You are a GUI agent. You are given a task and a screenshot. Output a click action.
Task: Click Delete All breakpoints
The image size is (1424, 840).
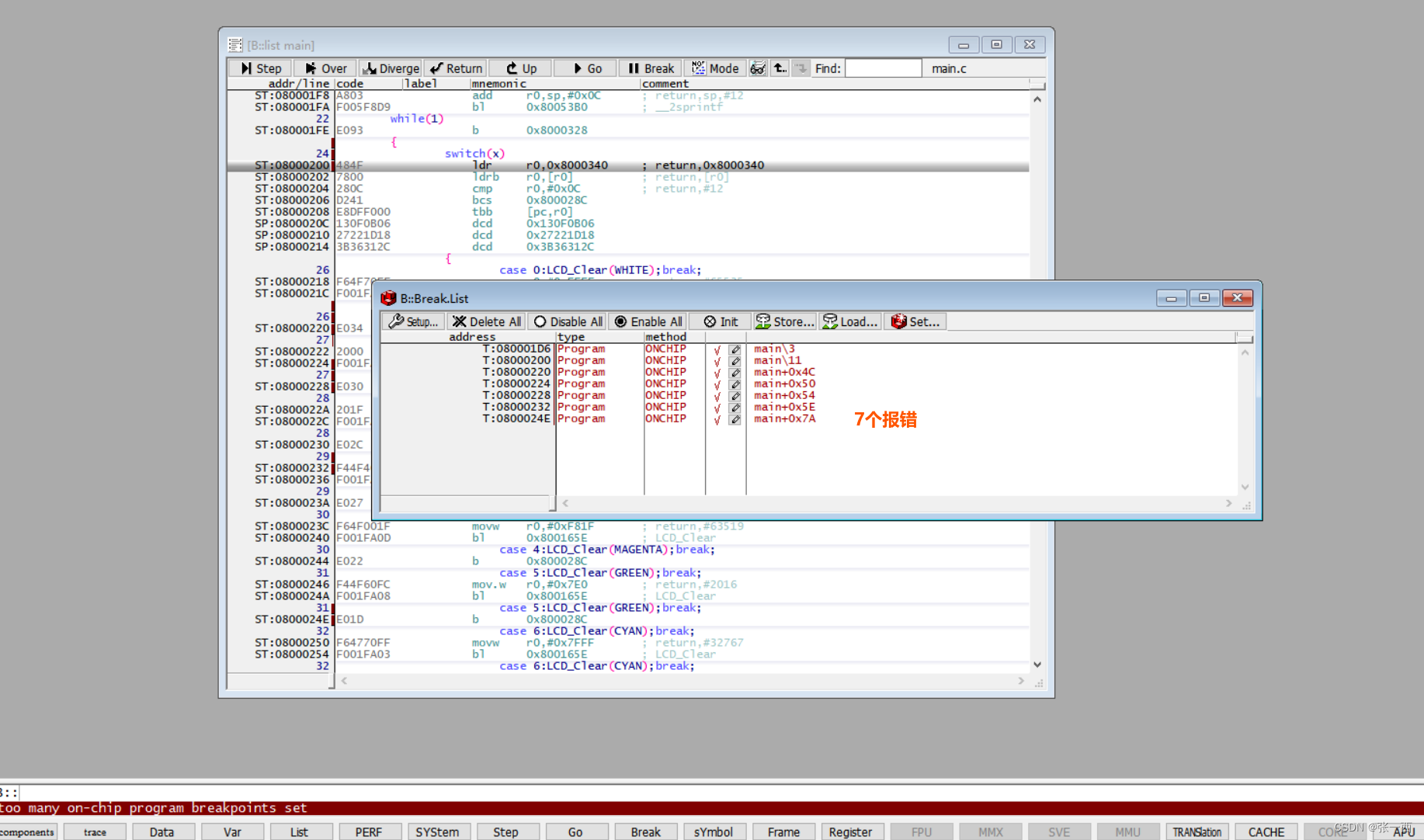coord(486,321)
